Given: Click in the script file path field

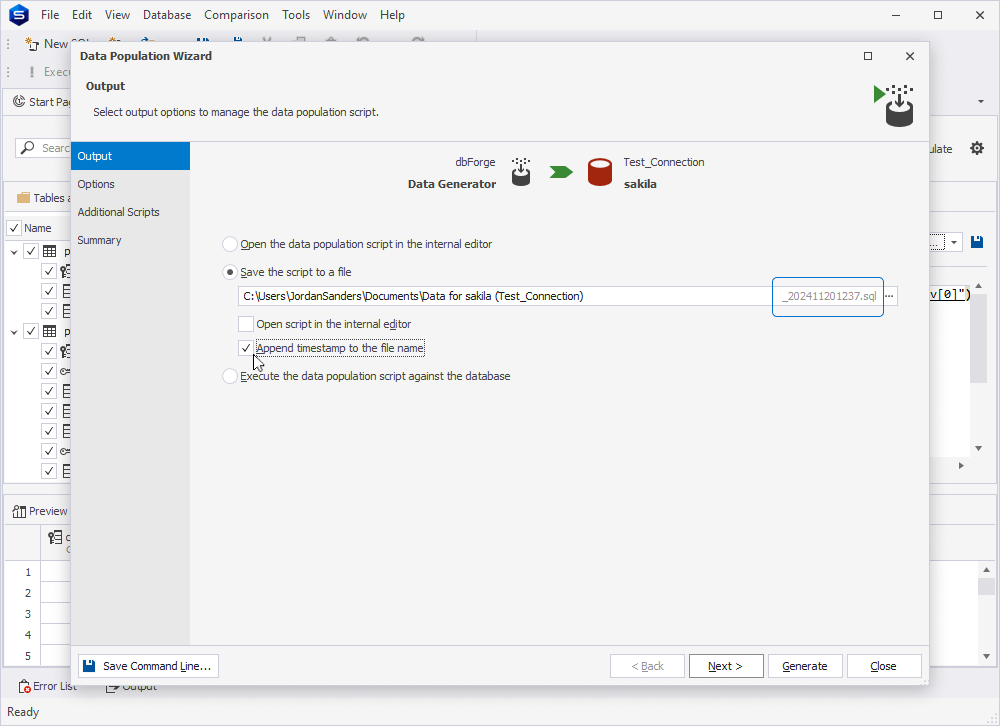Looking at the screenshot, I should click(506, 296).
